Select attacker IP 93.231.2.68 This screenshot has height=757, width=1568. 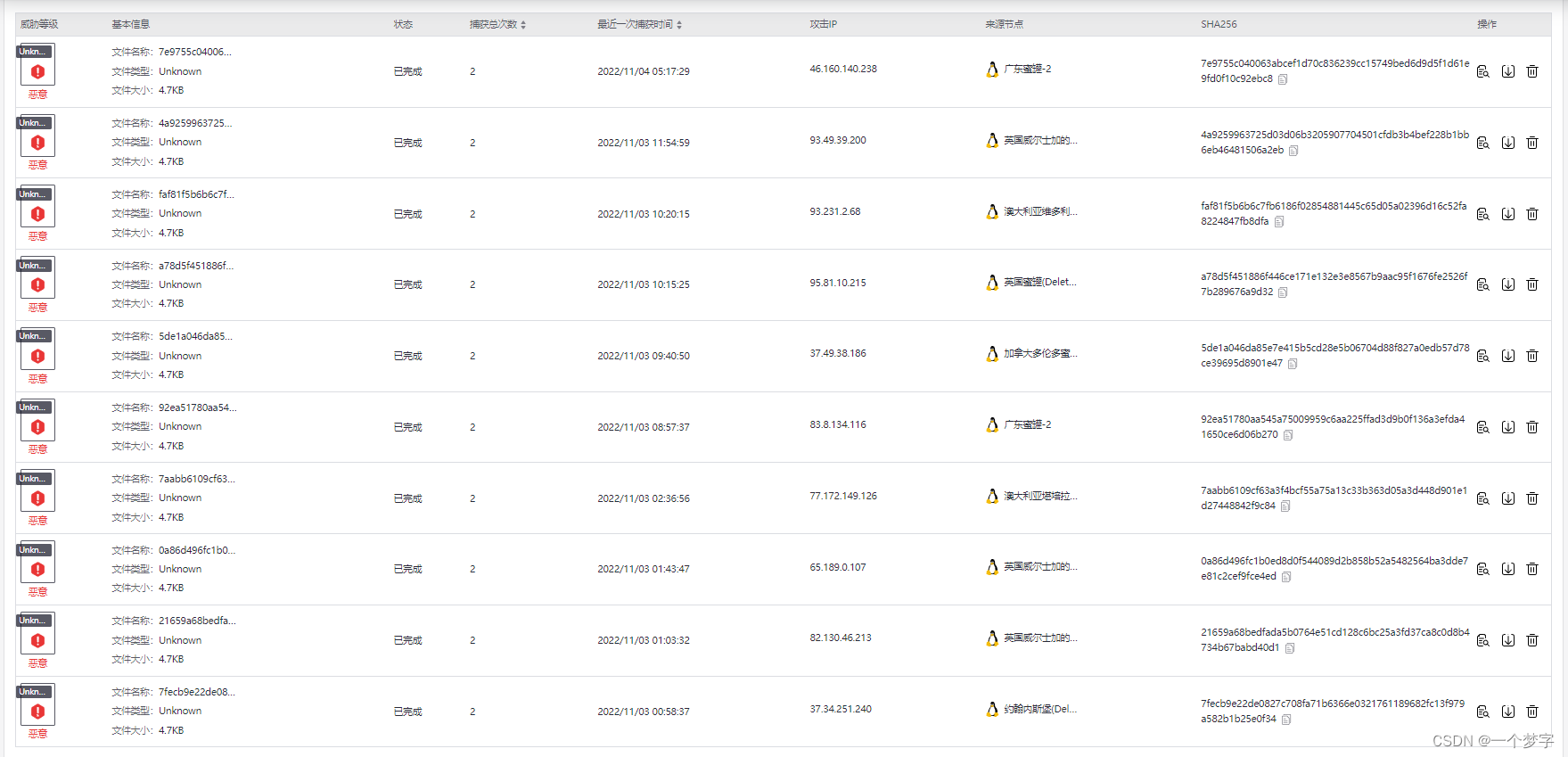coord(835,211)
